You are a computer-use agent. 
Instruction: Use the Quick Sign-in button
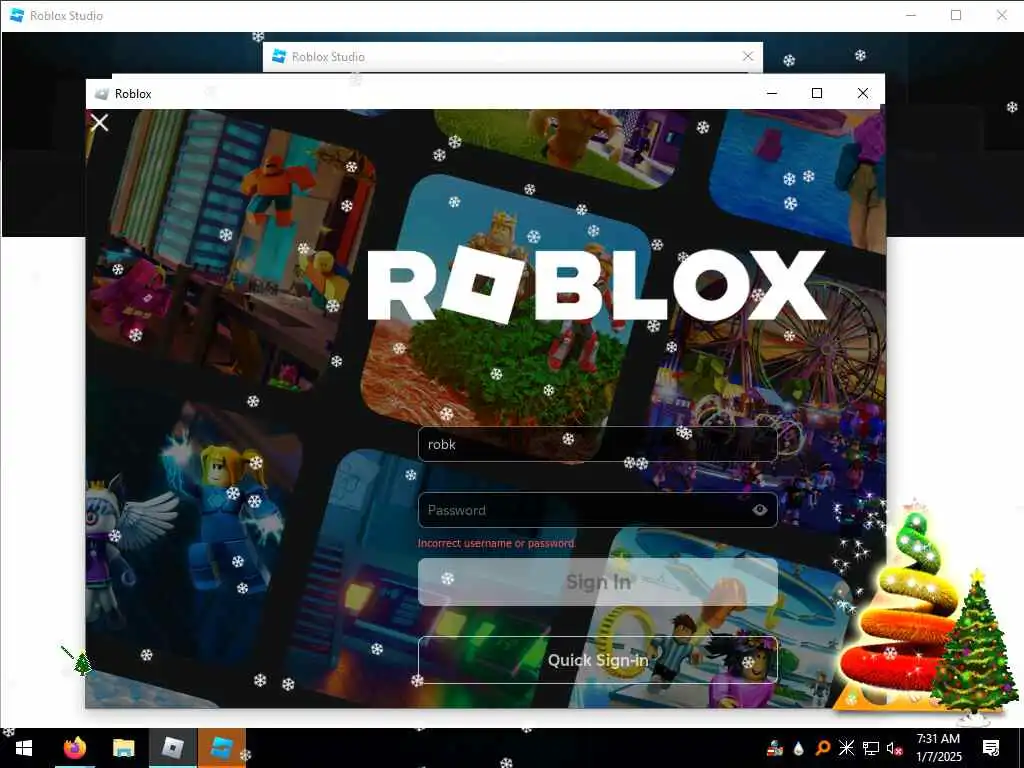point(598,660)
